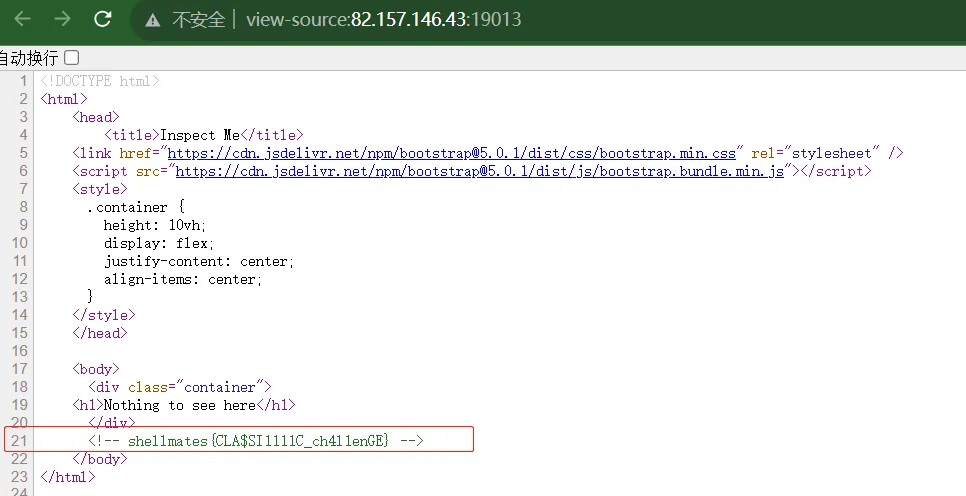Image resolution: width=966 pixels, height=496 pixels.
Task: Open the bootstrap.min.css link
Action: [452, 153]
